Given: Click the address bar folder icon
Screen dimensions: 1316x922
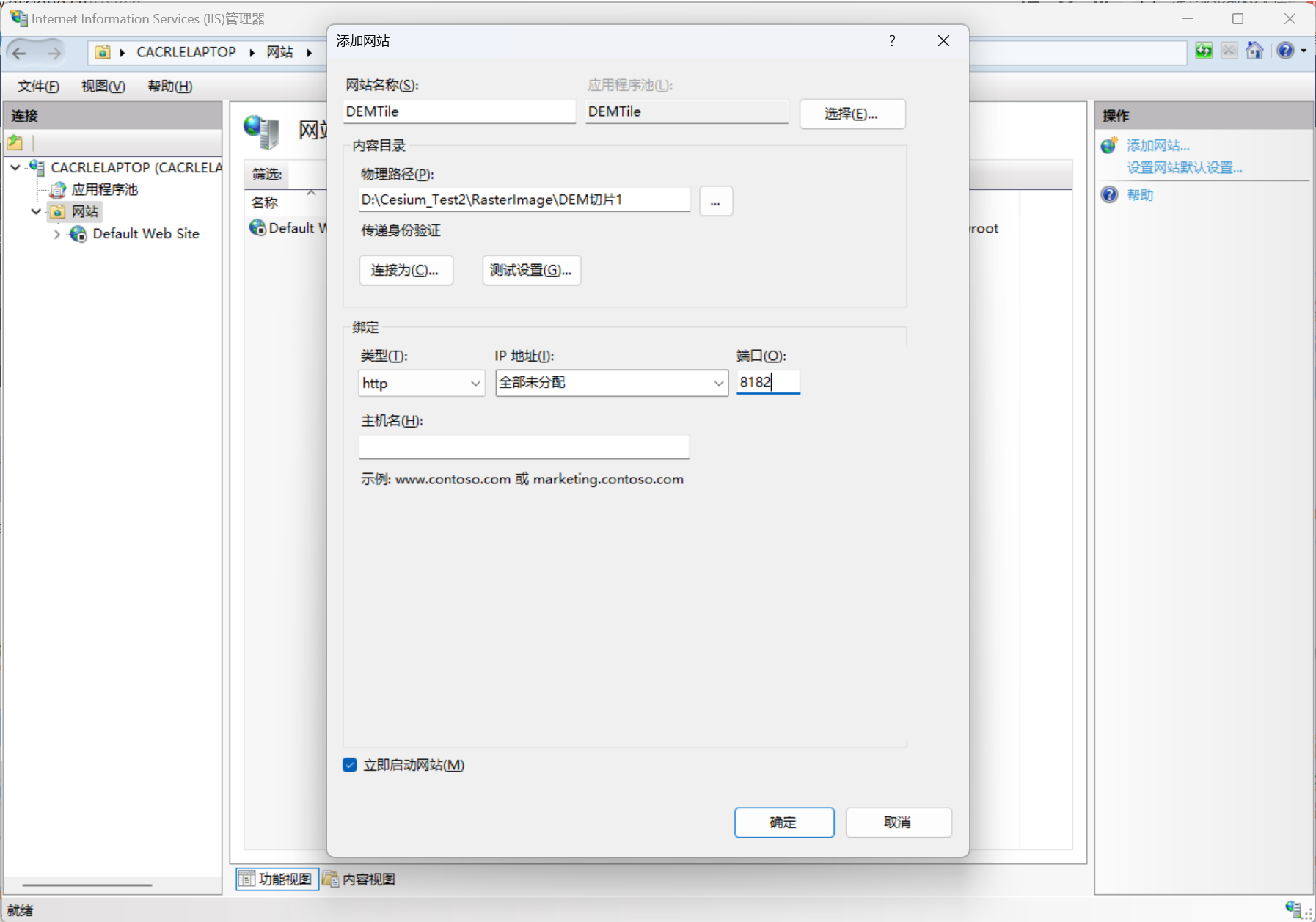Looking at the screenshot, I should 103,52.
